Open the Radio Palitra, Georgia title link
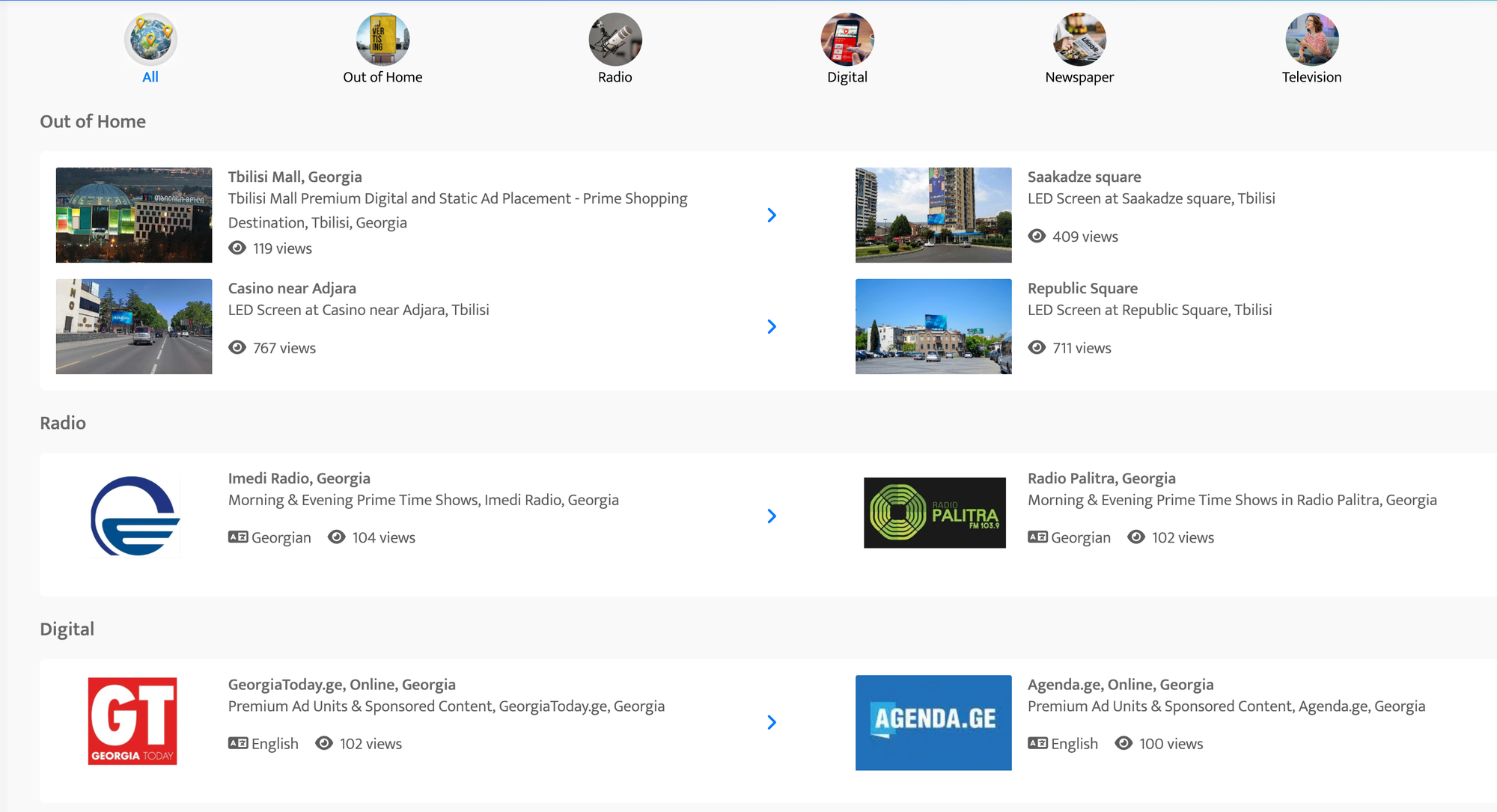 [1101, 478]
